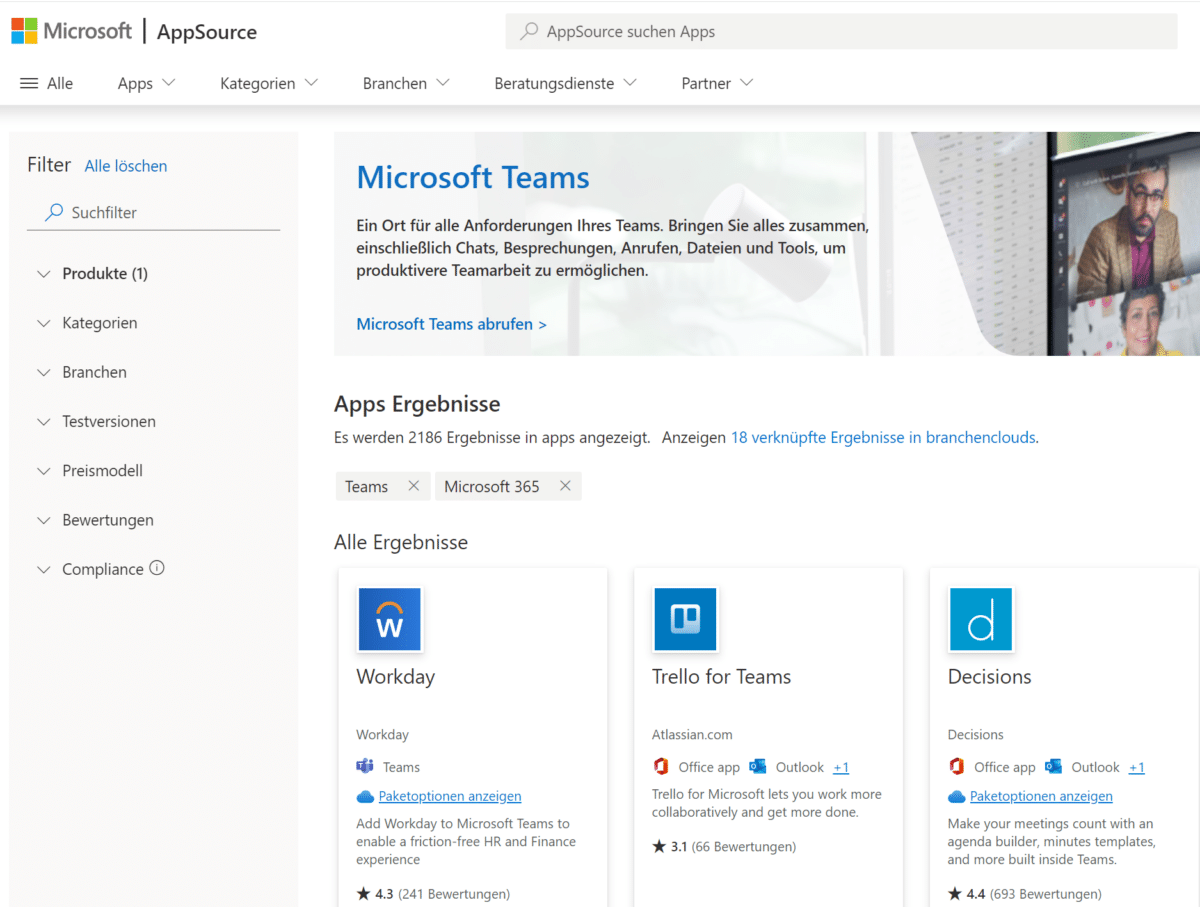1200x907 pixels.
Task: Open 18 verknüpfte Ergebnisse in branchenclouds link
Action: coord(883,437)
